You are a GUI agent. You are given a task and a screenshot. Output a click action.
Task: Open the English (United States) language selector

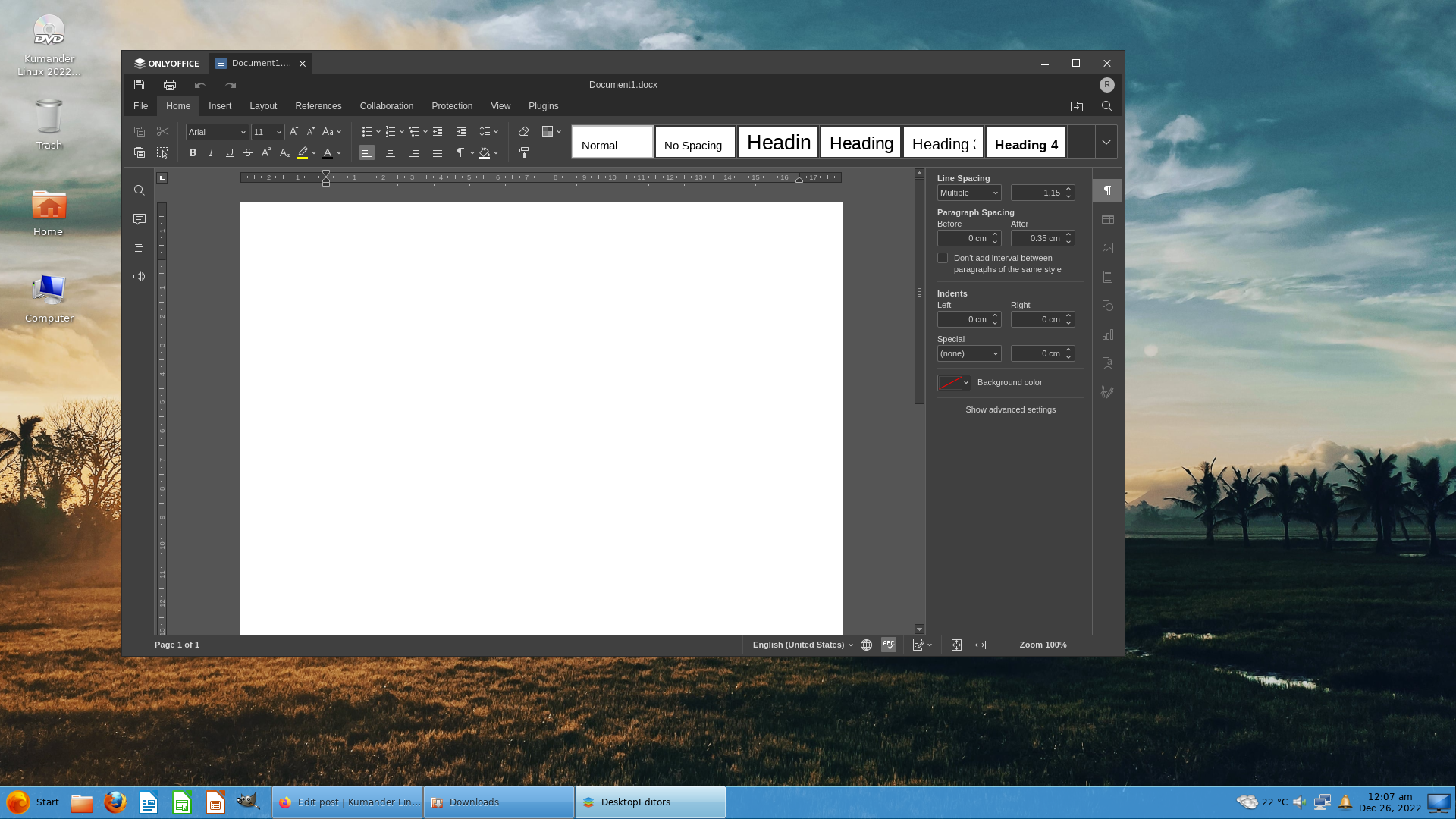(x=802, y=645)
